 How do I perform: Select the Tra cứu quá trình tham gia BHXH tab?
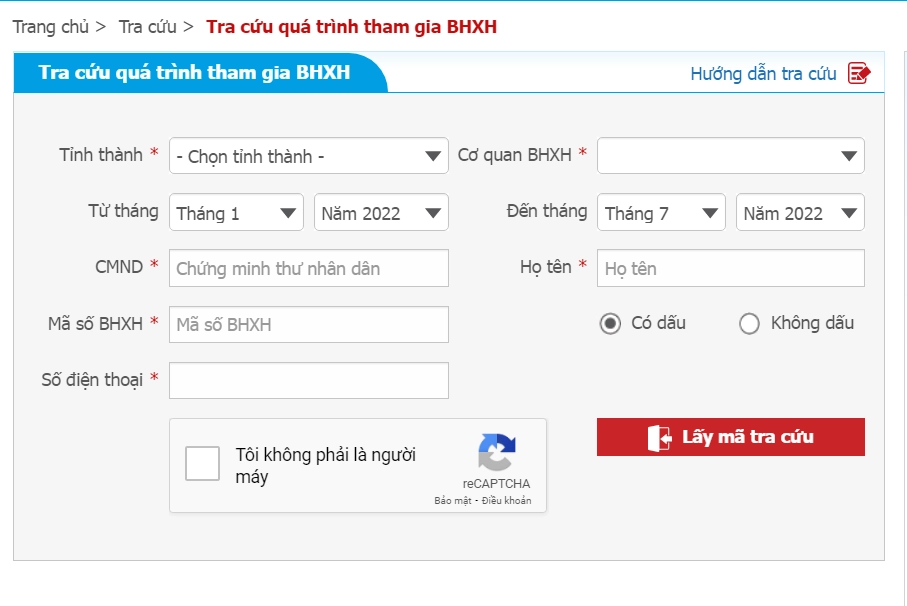coord(195,72)
